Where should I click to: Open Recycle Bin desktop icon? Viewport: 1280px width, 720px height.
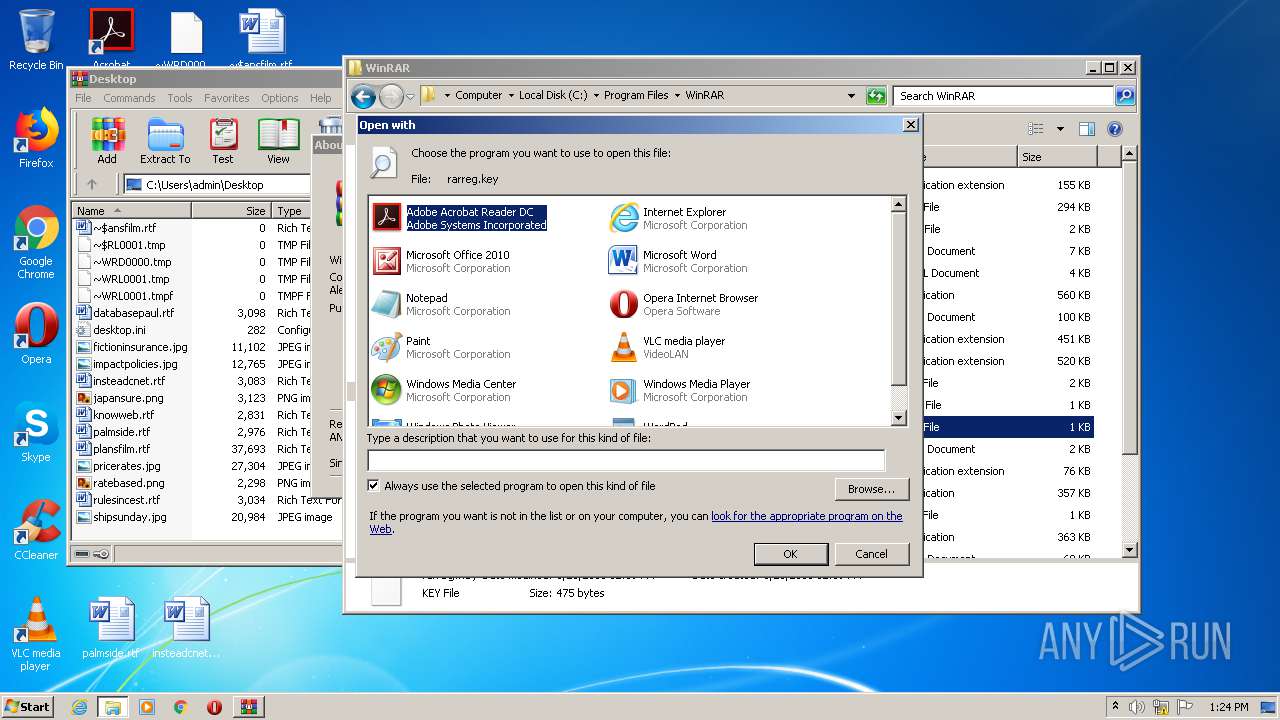click(x=36, y=40)
